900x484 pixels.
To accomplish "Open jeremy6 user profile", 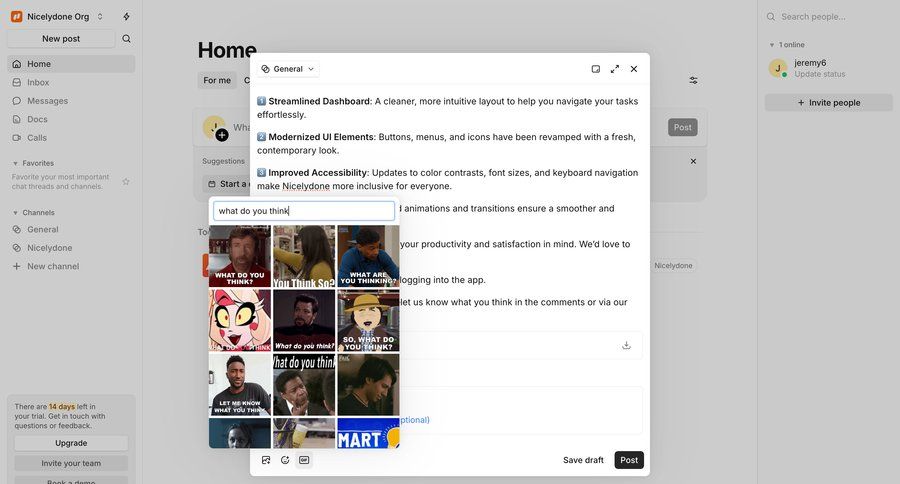I will (x=810, y=63).
